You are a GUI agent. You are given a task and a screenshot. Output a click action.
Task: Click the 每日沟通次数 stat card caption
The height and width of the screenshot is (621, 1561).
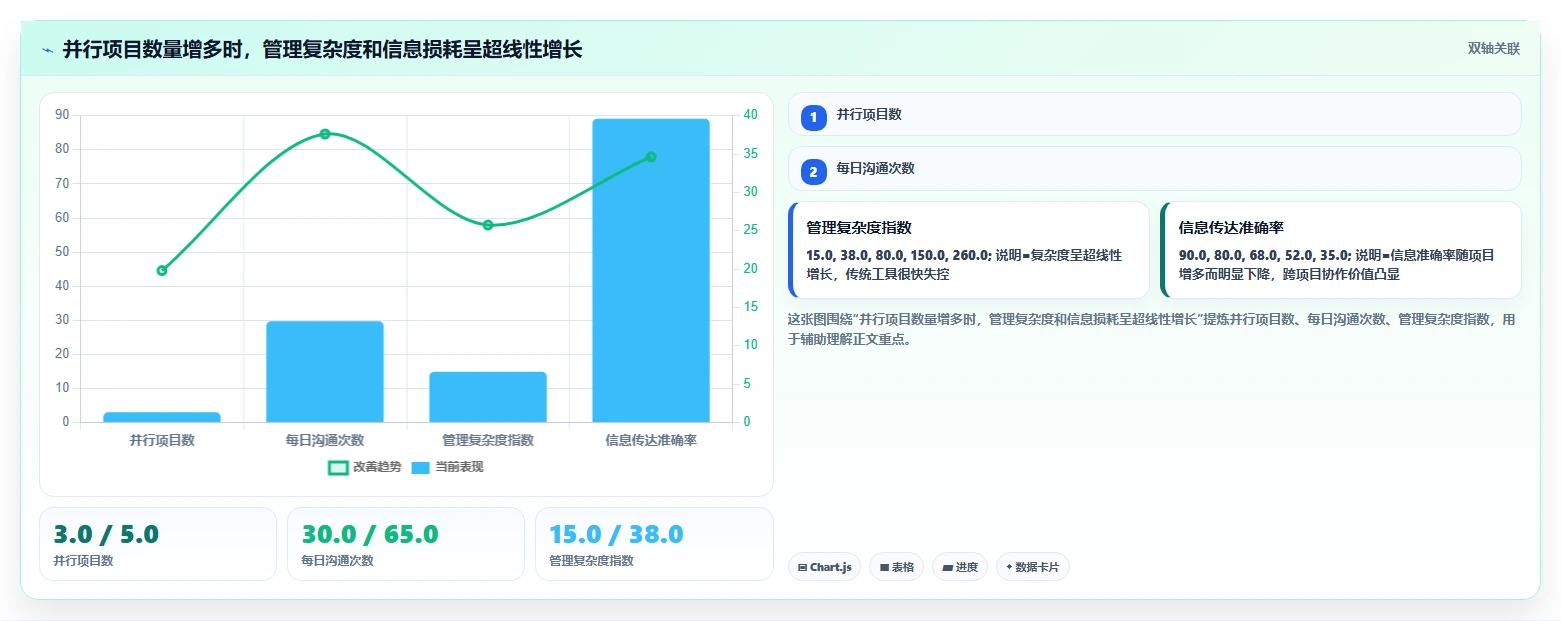(x=337, y=561)
